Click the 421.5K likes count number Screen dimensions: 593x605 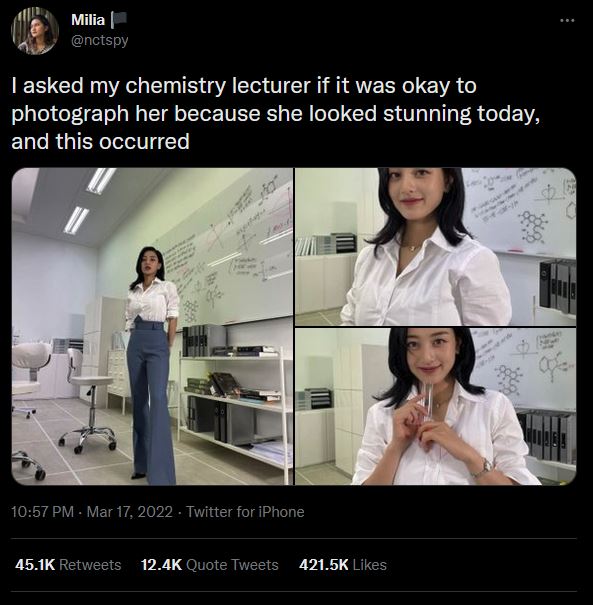[x=324, y=565]
